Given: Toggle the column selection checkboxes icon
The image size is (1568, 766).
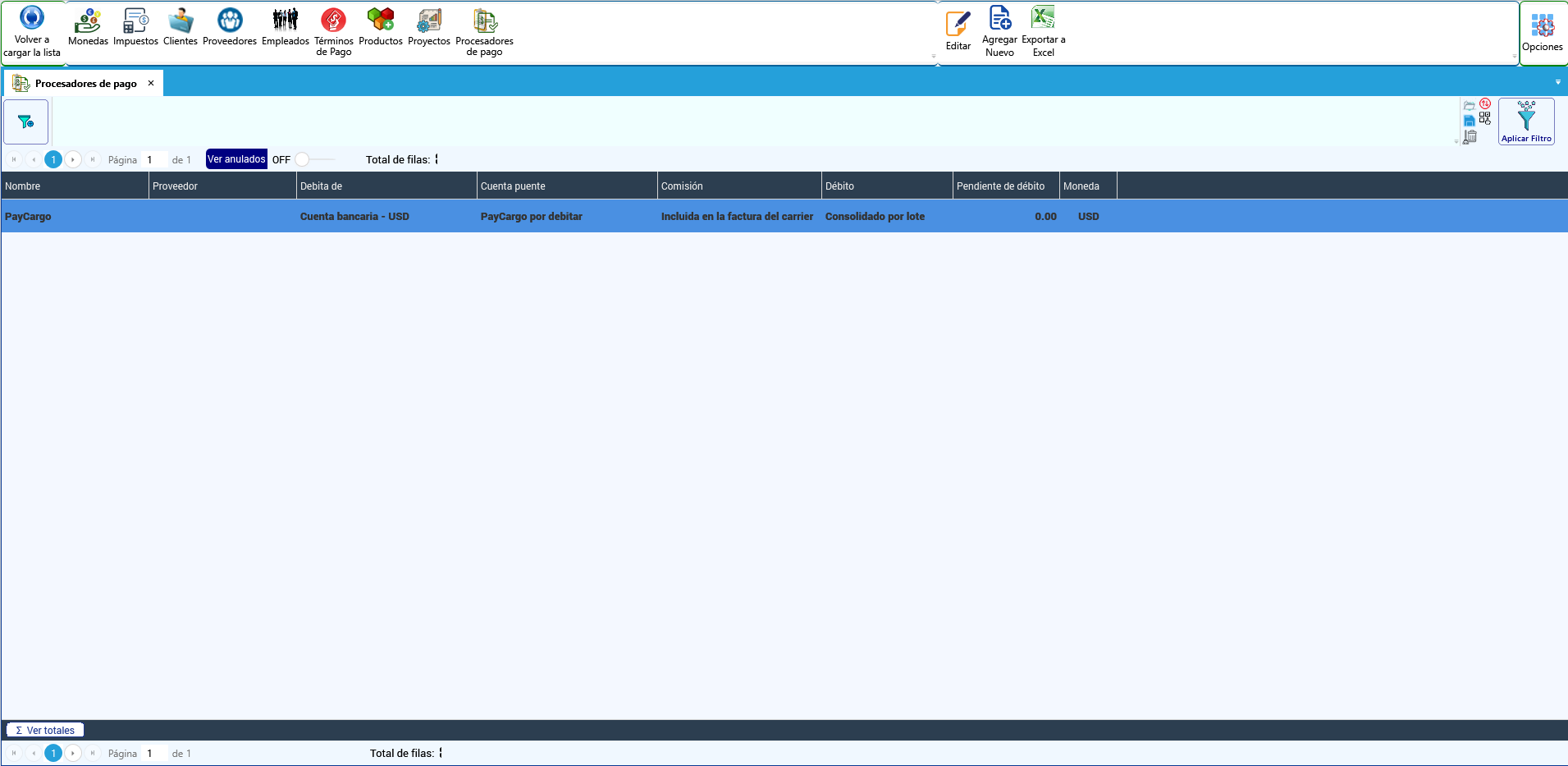Looking at the screenshot, I should 1485,119.
